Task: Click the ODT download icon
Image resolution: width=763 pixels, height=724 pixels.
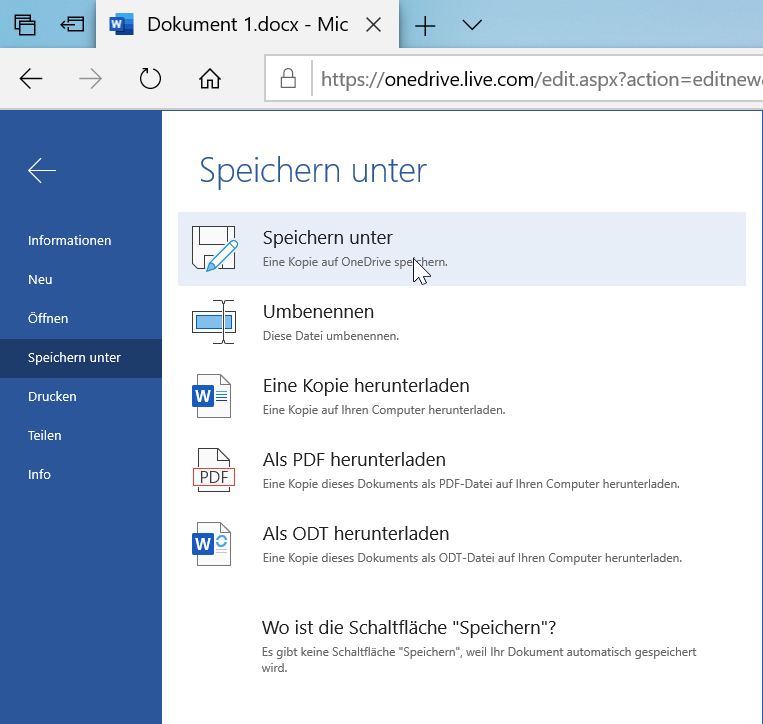Action: [x=212, y=544]
